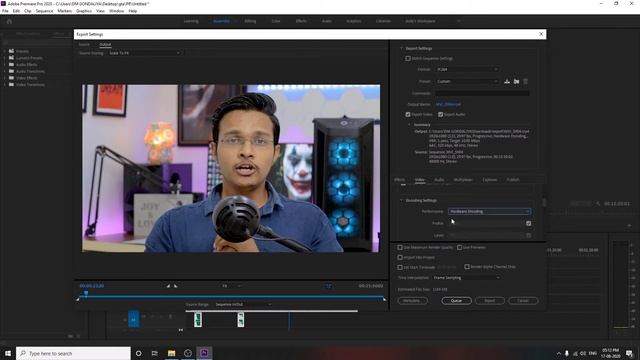Switch to the Output tab
The image size is (640, 360).
105,44
